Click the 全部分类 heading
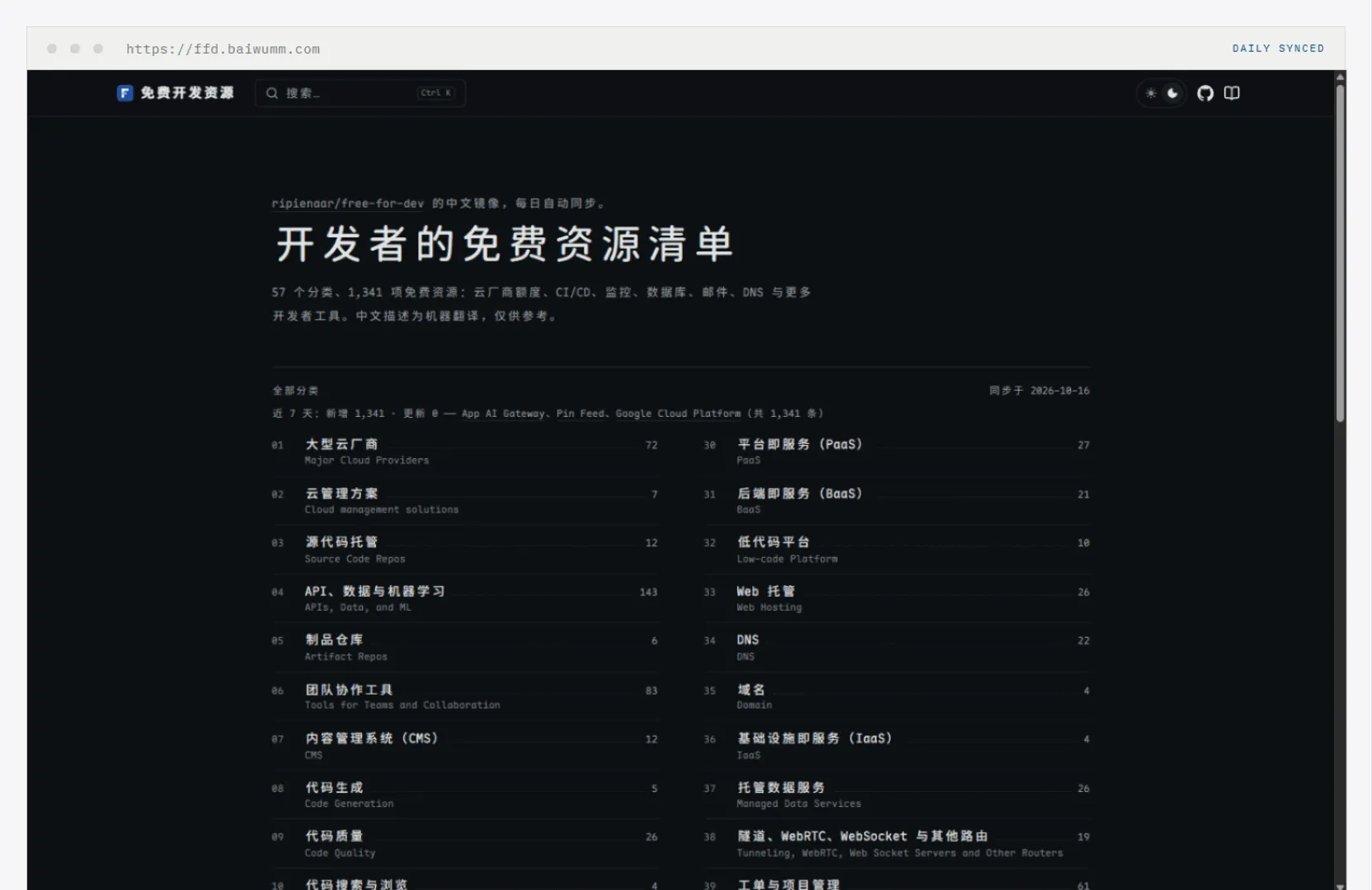 tap(295, 391)
